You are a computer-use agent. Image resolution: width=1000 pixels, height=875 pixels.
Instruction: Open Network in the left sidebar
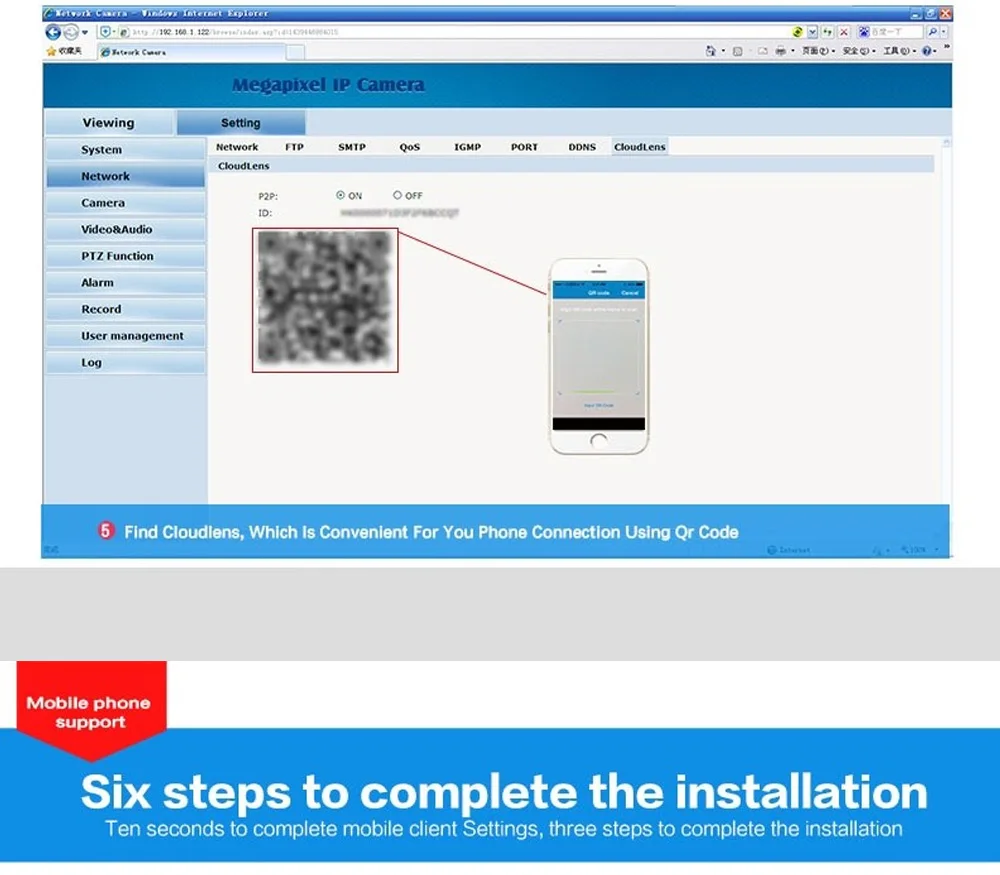pos(126,176)
